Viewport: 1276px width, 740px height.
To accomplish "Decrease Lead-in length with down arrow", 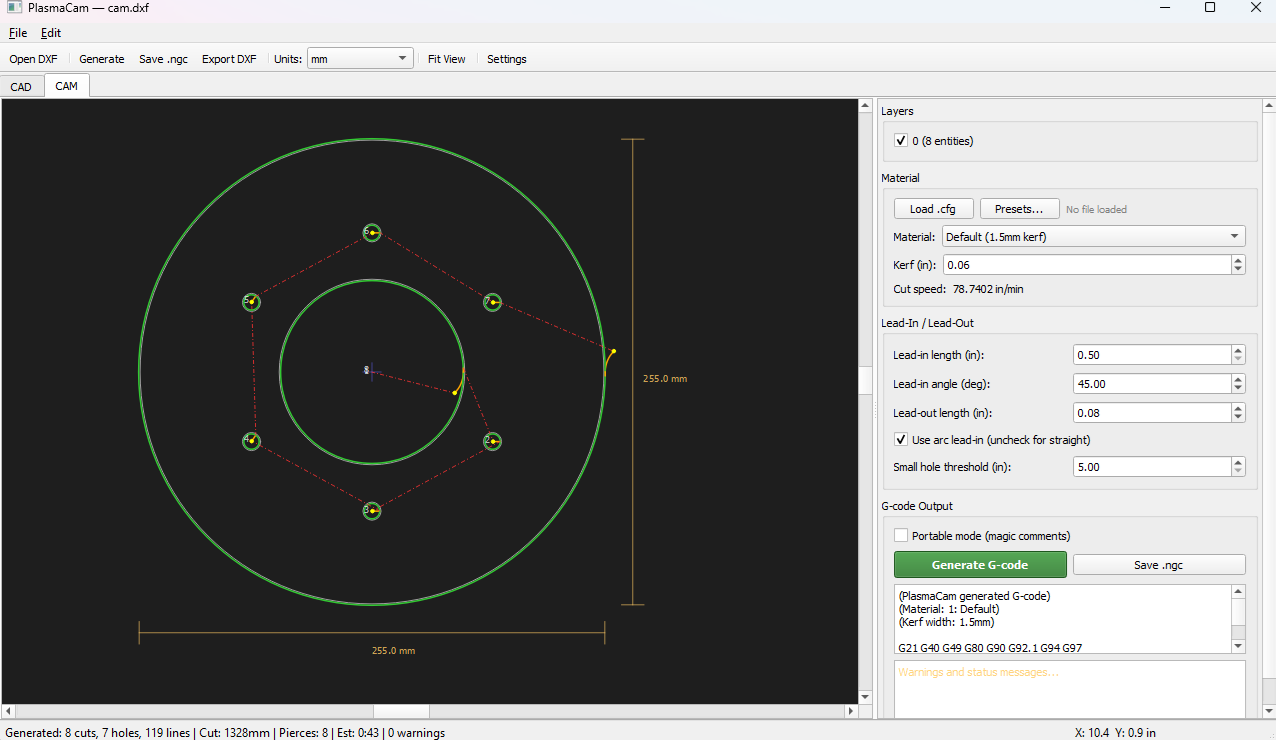I will (1238, 360).
